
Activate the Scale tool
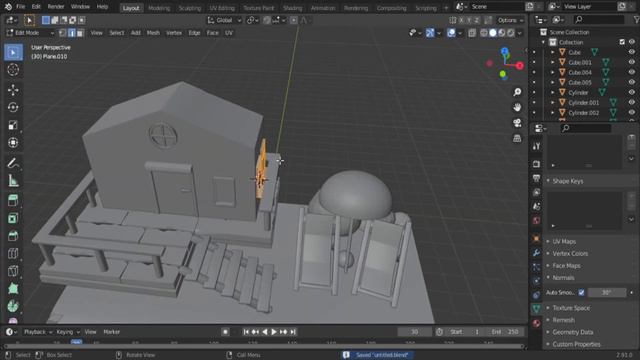tap(13, 125)
